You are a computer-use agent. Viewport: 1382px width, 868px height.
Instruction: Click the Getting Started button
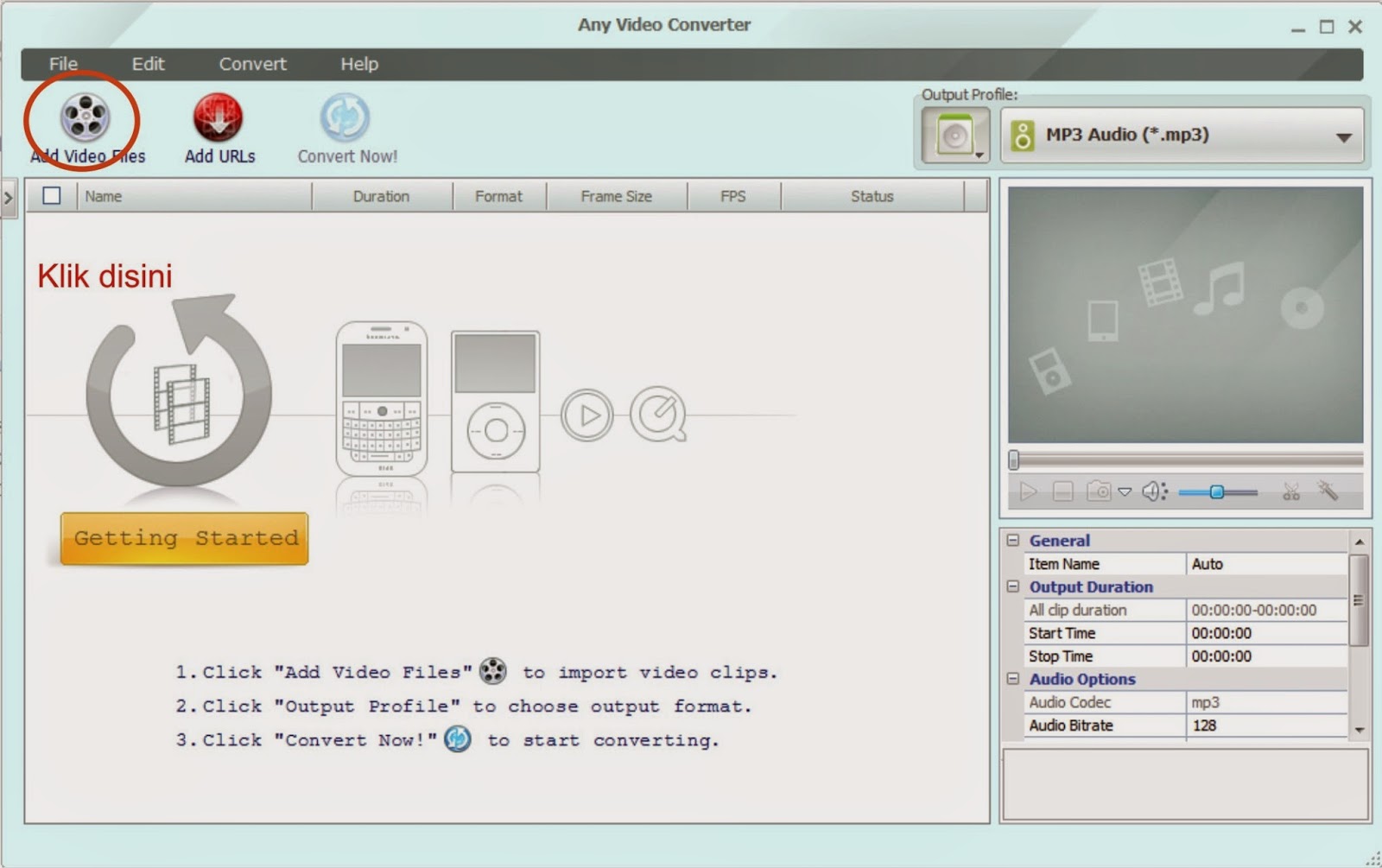(x=183, y=538)
